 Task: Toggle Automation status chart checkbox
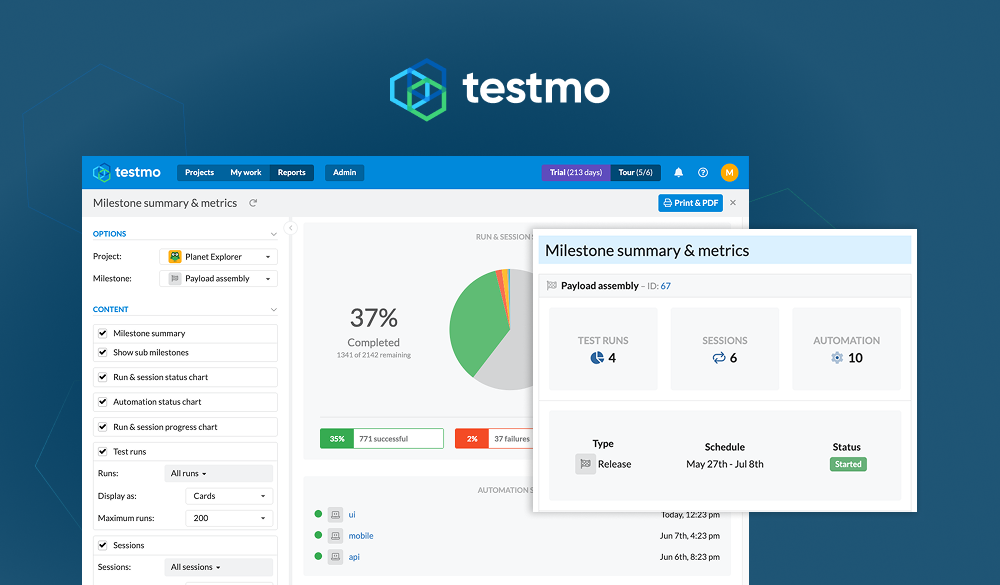point(103,402)
